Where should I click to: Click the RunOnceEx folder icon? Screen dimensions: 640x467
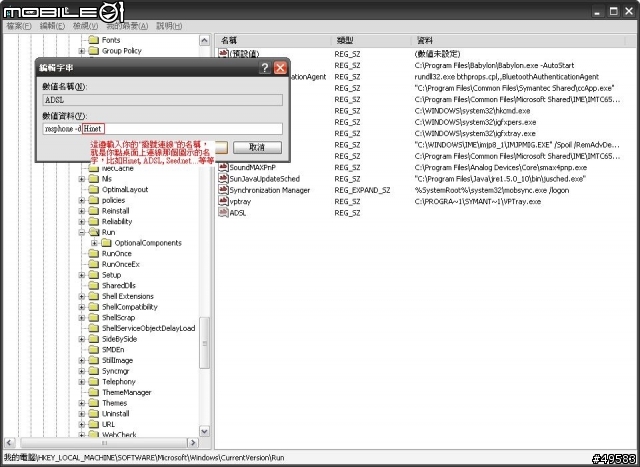94,264
